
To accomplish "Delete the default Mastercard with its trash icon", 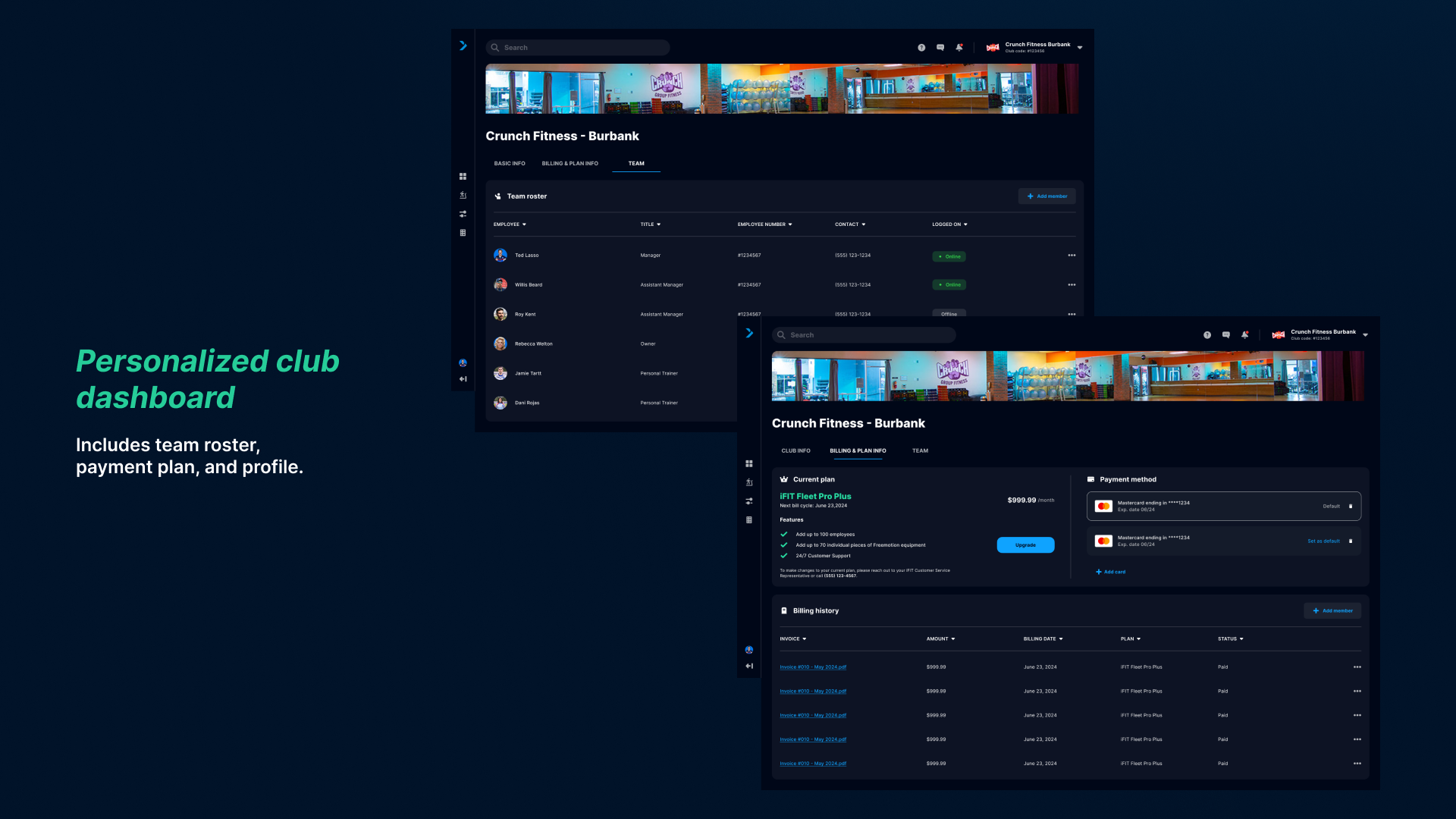I will (x=1351, y=506).
